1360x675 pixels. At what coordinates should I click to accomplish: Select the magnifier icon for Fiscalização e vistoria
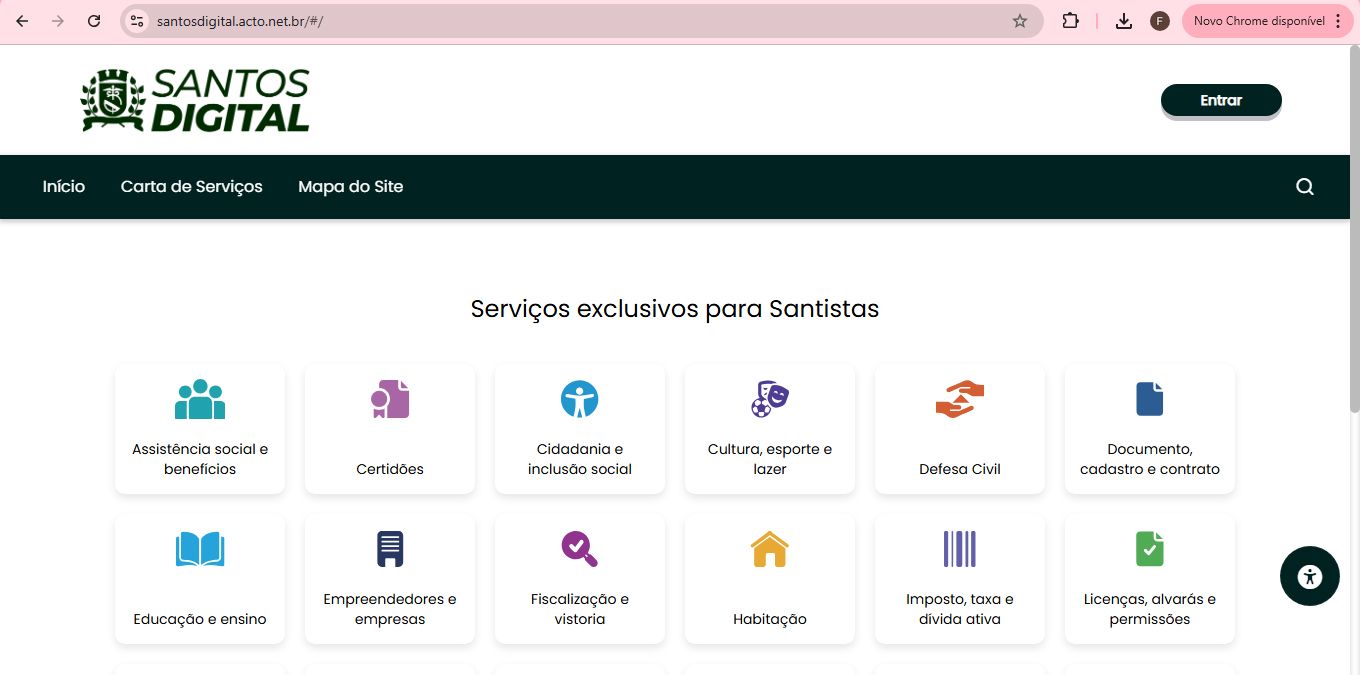pyautogui.click(x=579, y=548)
